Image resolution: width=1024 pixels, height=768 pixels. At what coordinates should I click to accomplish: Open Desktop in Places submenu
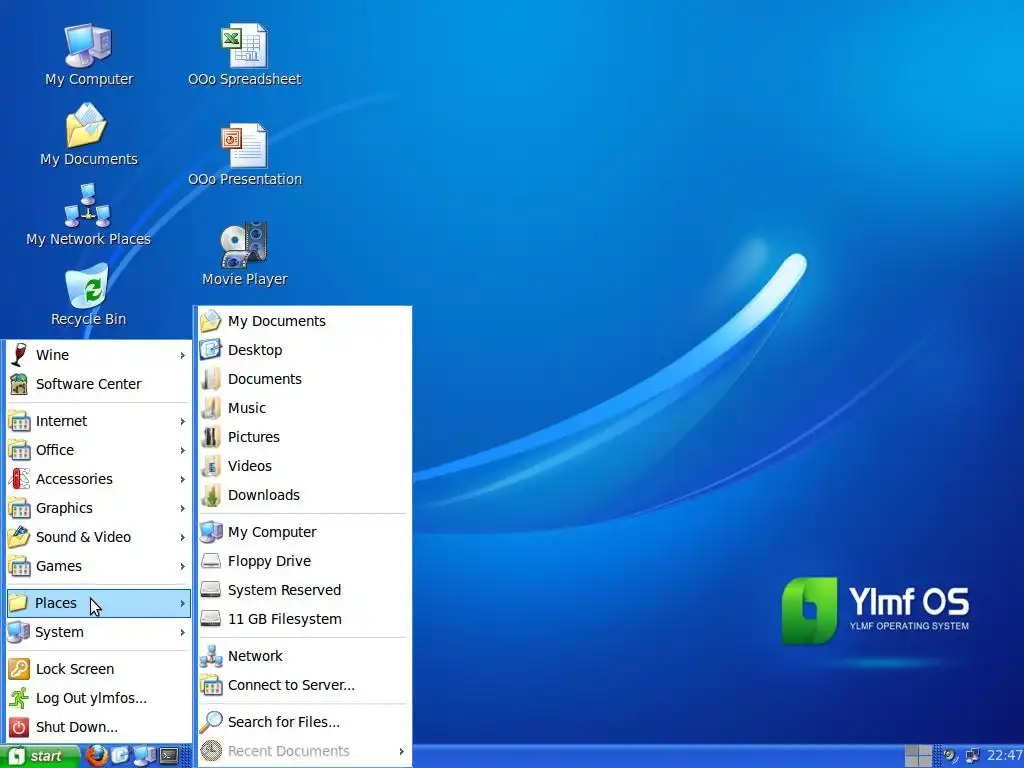click(303, 350)
